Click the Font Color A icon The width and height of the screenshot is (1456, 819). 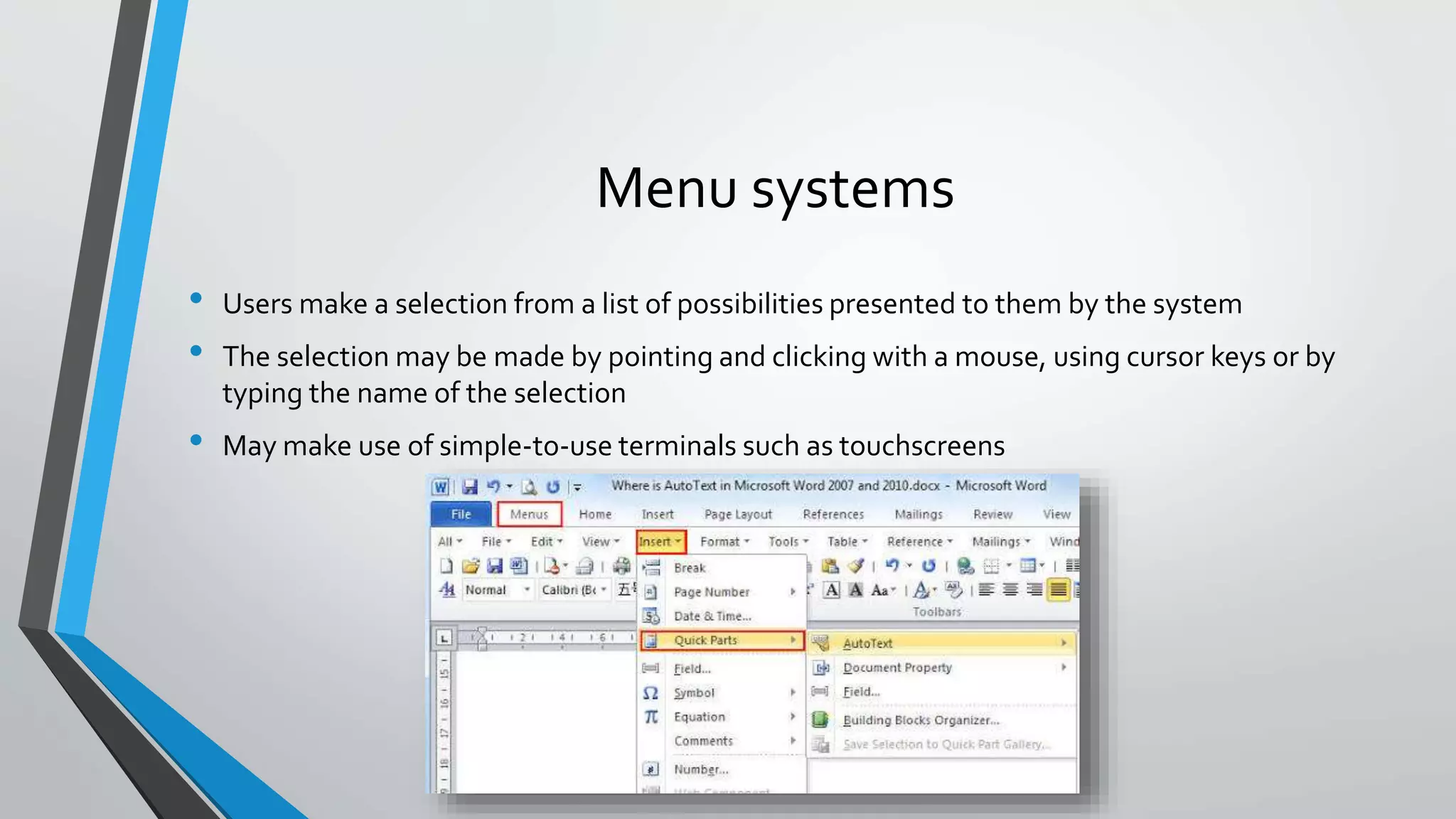coord(921,590)
